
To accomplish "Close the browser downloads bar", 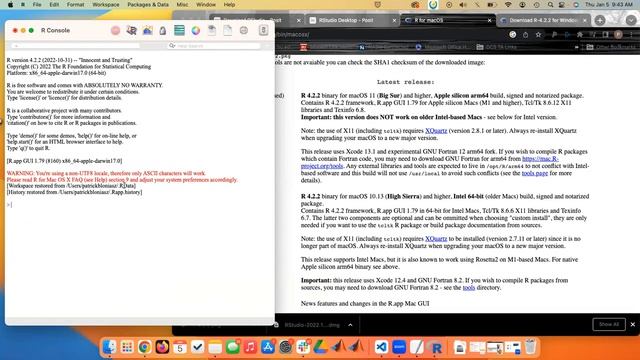I will 633,324.
